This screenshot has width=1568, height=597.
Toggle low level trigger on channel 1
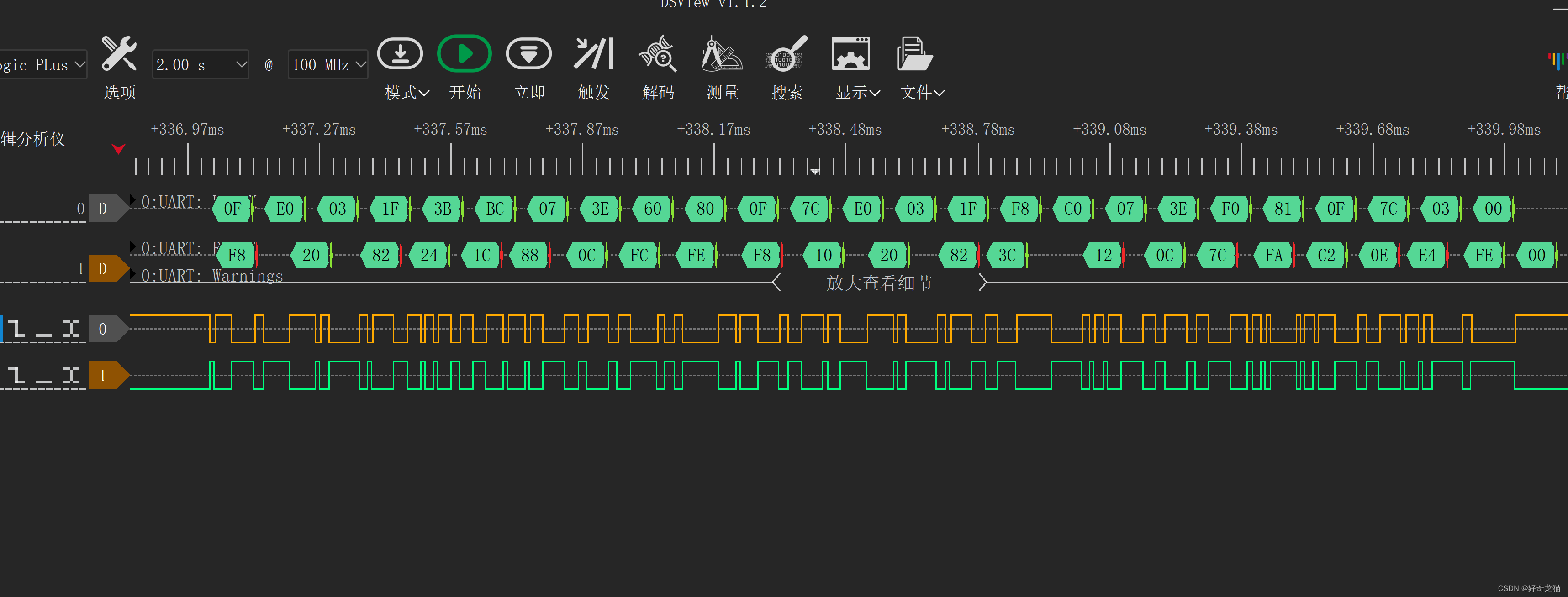[44, 376]
